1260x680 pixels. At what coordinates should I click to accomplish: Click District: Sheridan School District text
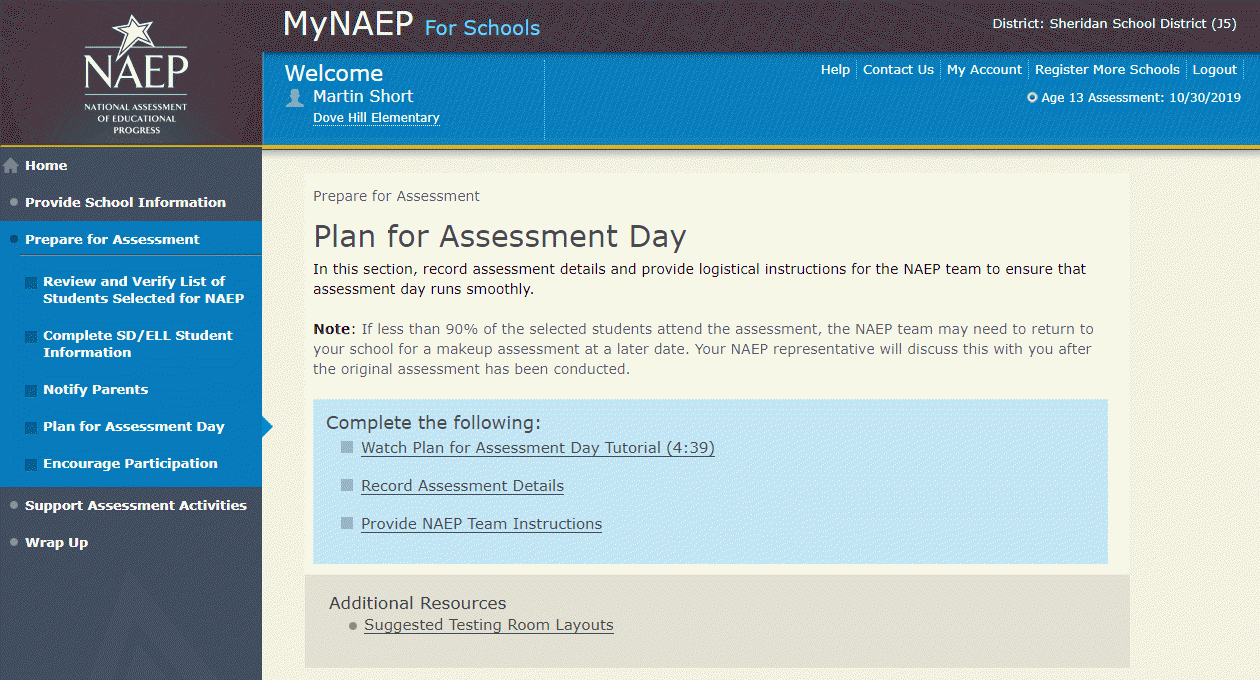pyautogui.click(x=1114, y=23)
